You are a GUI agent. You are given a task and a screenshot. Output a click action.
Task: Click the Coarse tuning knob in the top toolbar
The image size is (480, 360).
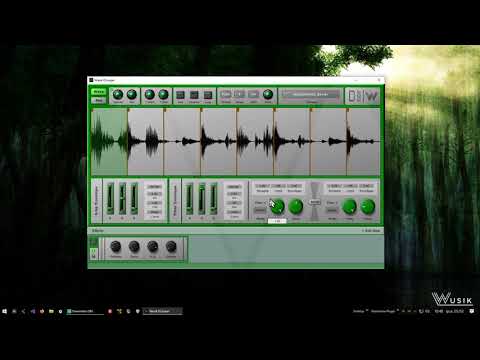[x=149, y=94]
